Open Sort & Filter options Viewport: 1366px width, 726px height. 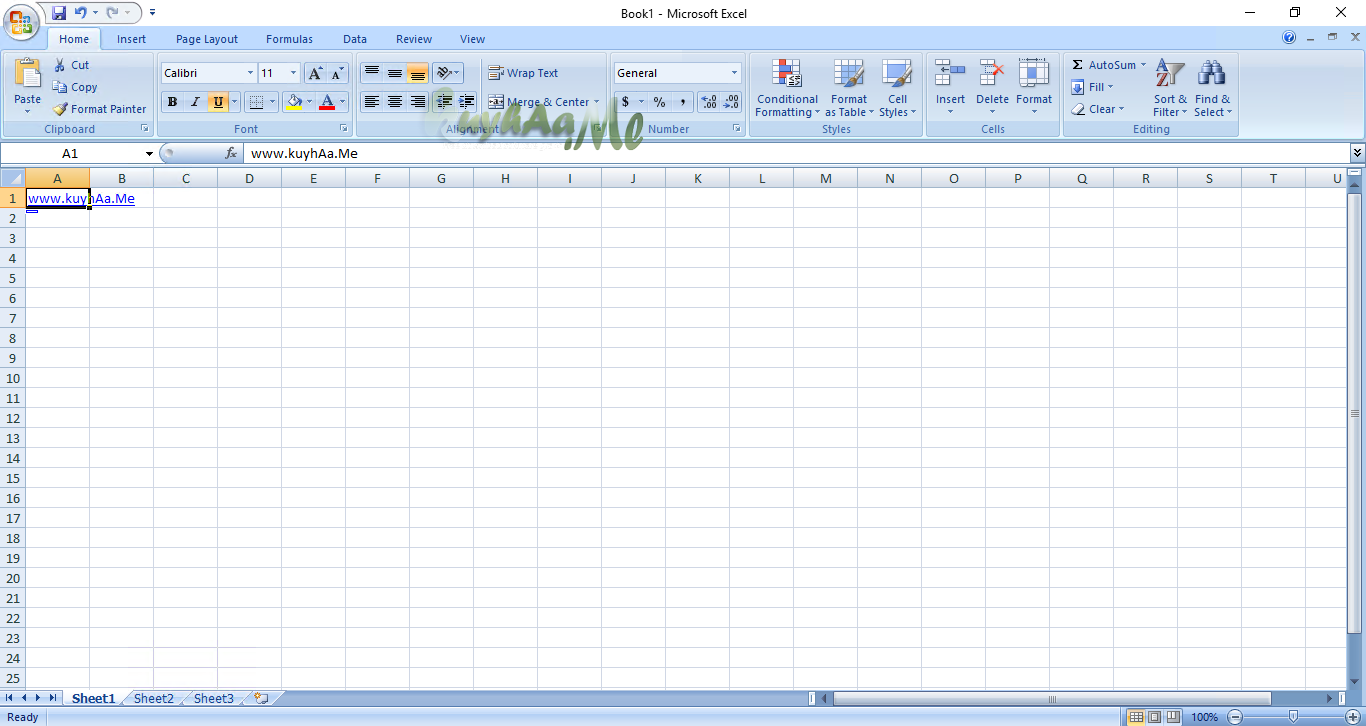tap(1169, 88)
